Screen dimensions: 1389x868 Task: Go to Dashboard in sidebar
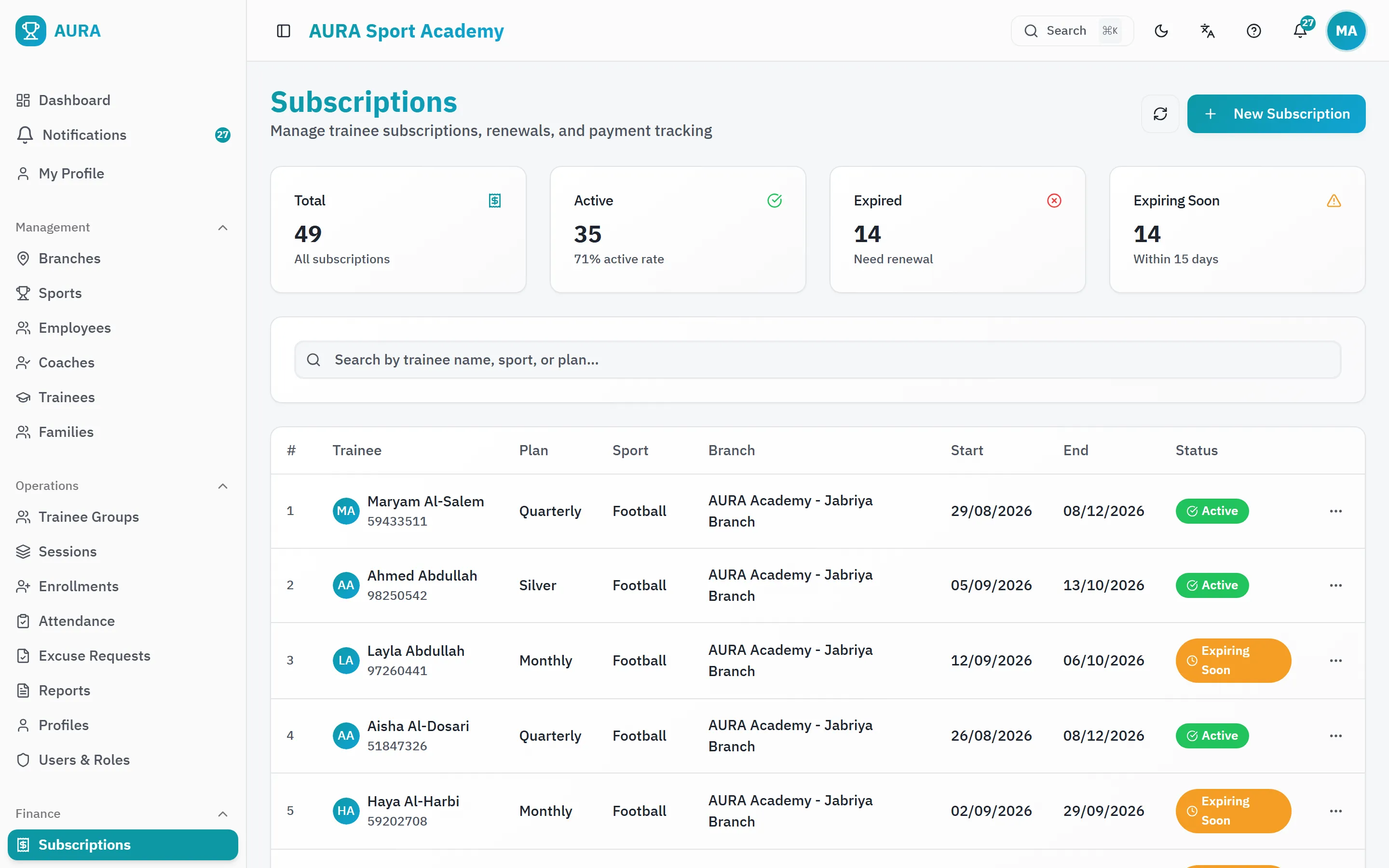point(123,100)
